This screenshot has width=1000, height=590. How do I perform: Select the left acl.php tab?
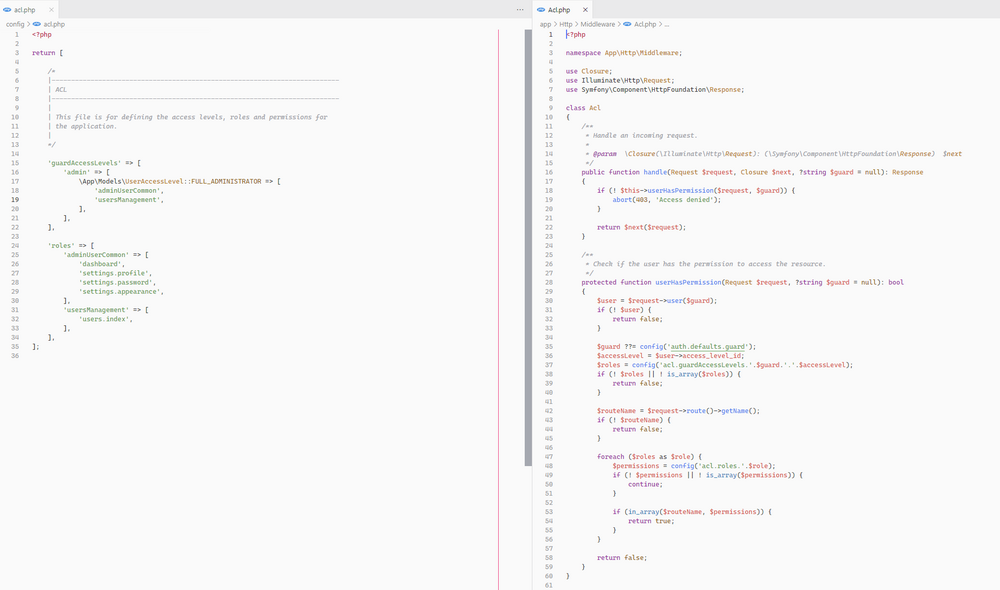click(x=29, y=10)
